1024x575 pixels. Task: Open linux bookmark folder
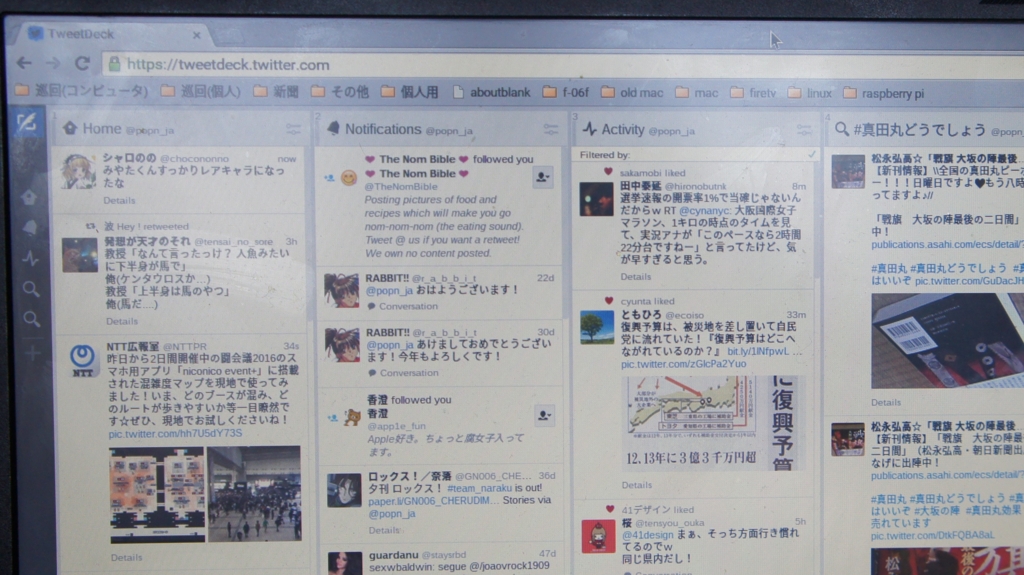tap(810, 93)
